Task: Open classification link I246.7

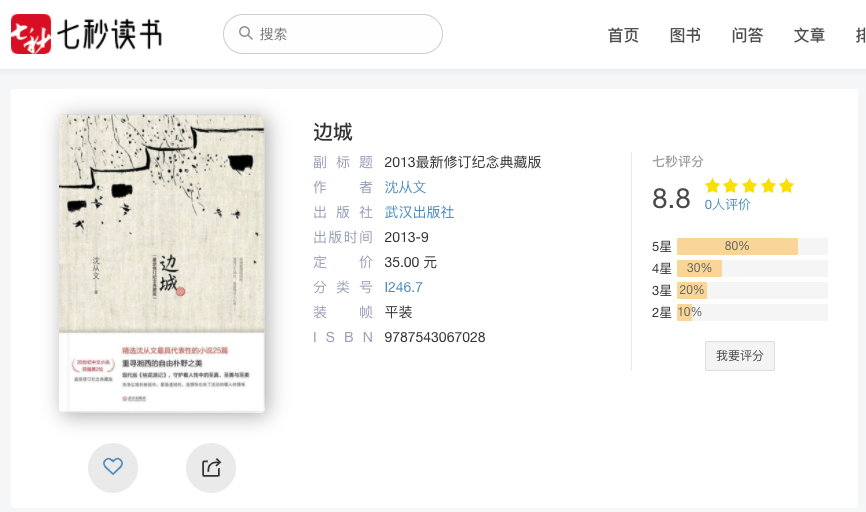Action: 403,287
